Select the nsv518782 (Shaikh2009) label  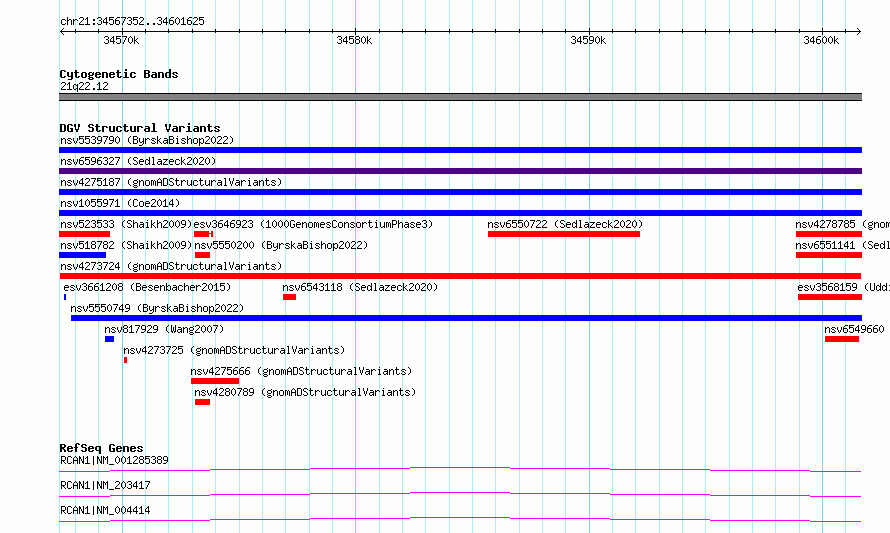[x=126, y=245]
